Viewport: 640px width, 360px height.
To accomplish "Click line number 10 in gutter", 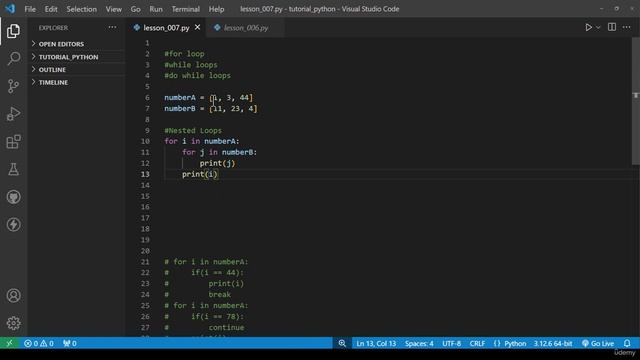I will [145, 141].
